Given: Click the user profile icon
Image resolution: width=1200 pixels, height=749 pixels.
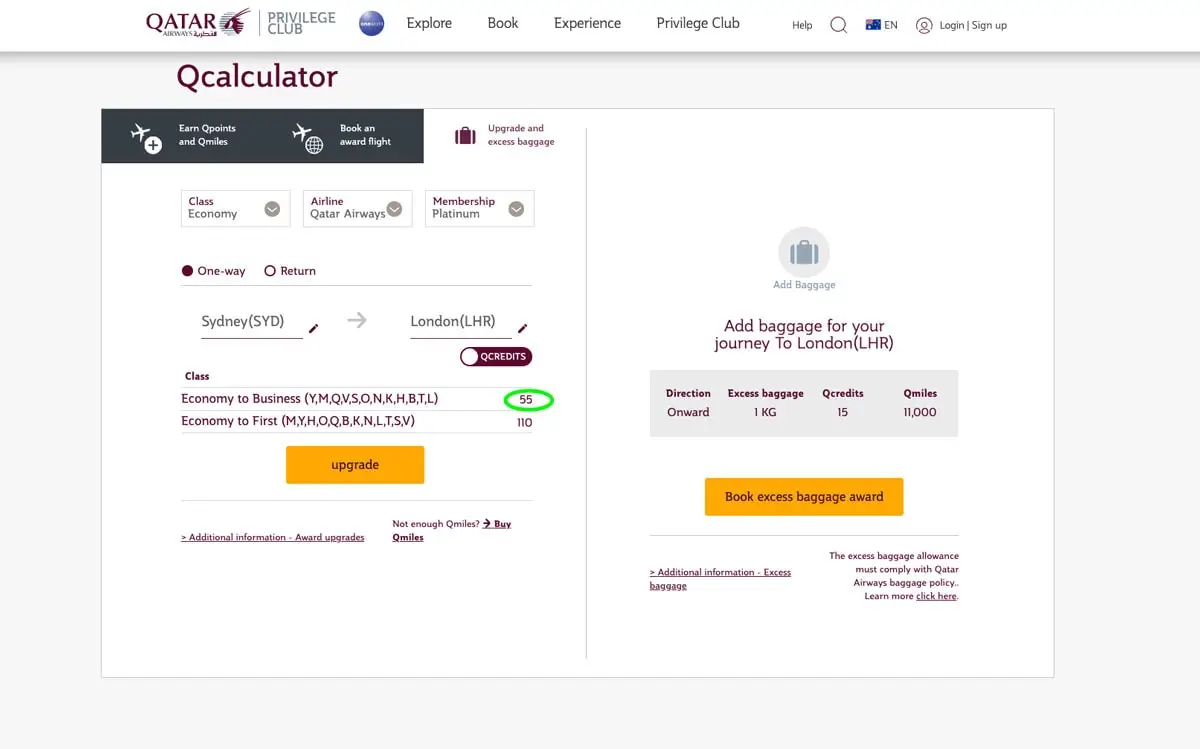Looking at the screenshot, I should [924, 25].
